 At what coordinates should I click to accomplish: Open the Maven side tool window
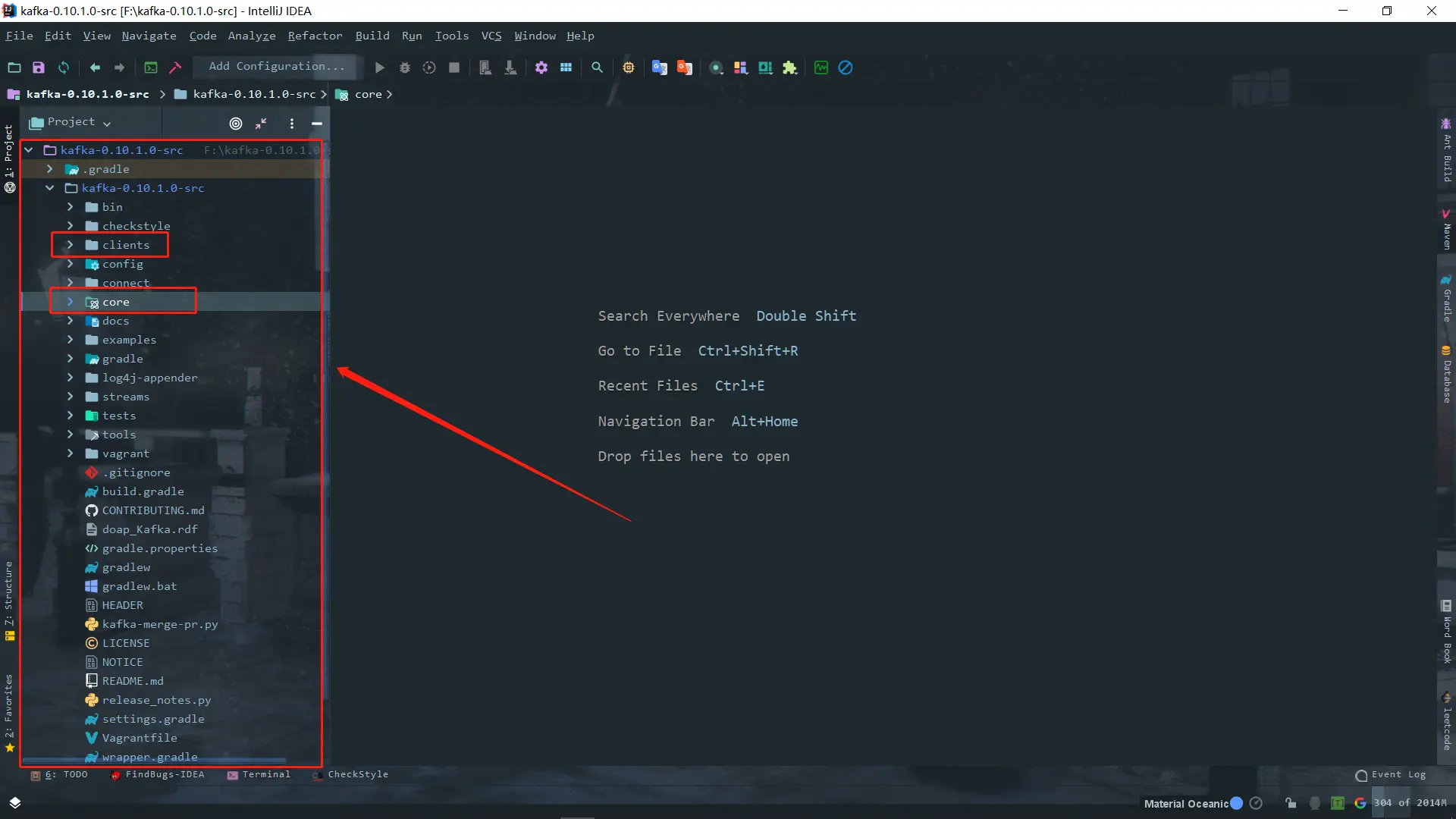pos(1446,230)
